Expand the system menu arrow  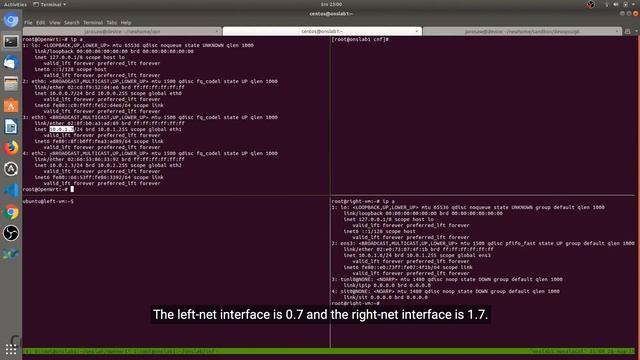tap(634, 4)
